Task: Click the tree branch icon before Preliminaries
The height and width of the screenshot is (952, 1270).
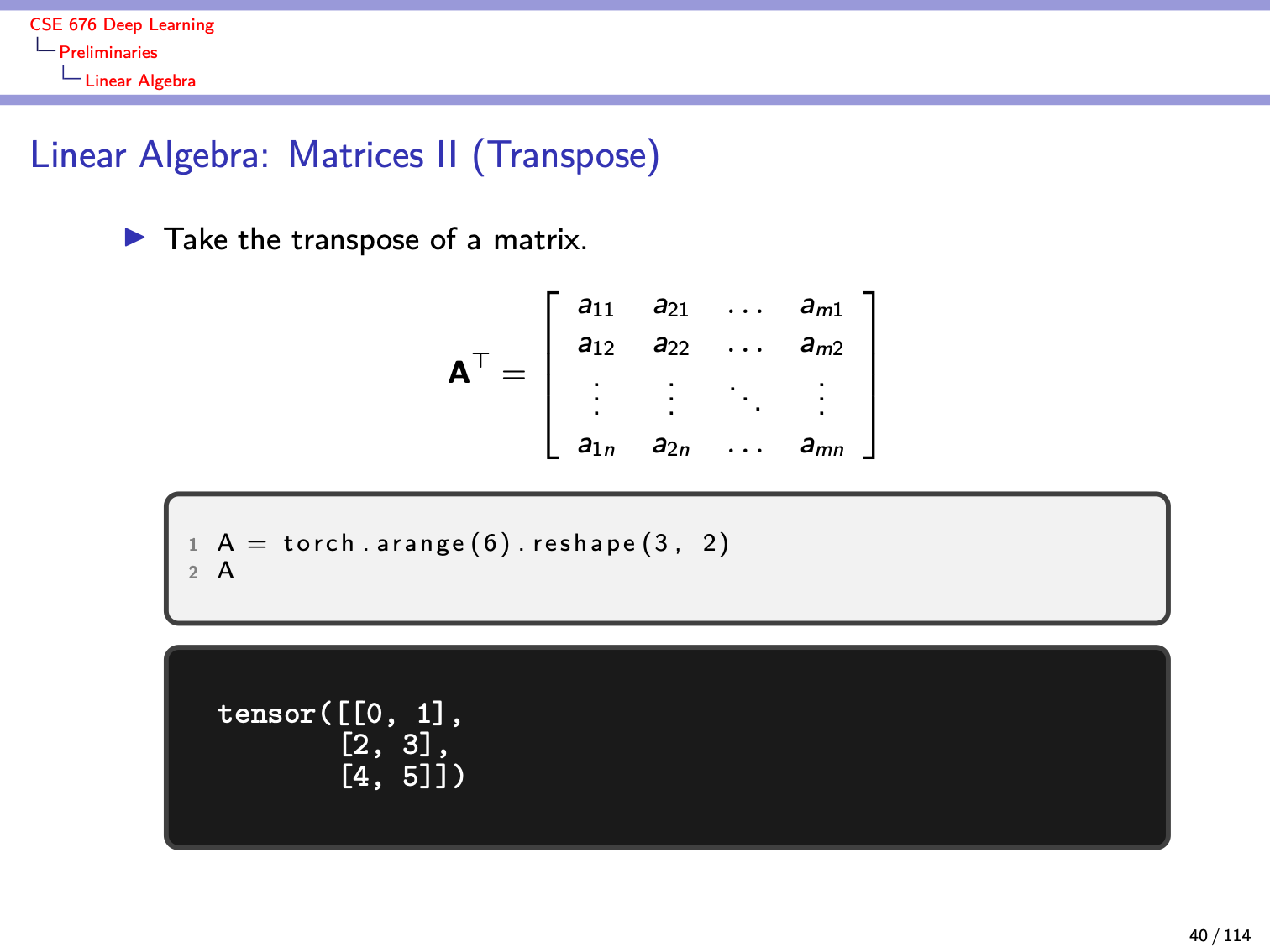Action: (x=45, y=45)
